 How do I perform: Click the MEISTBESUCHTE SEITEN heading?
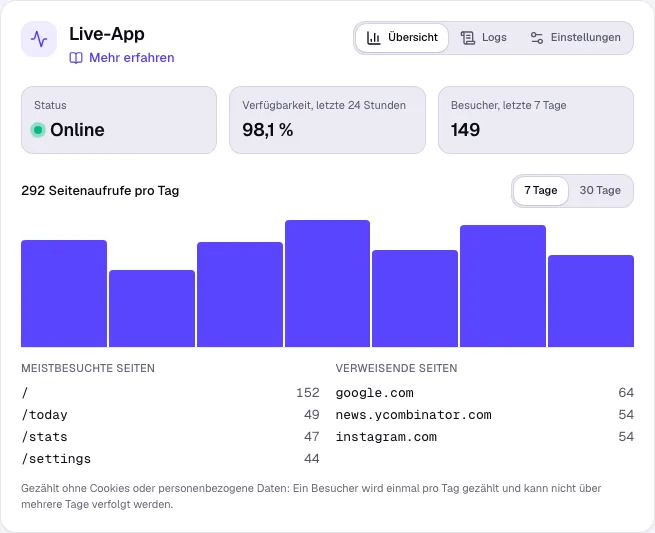click(88, 368)
